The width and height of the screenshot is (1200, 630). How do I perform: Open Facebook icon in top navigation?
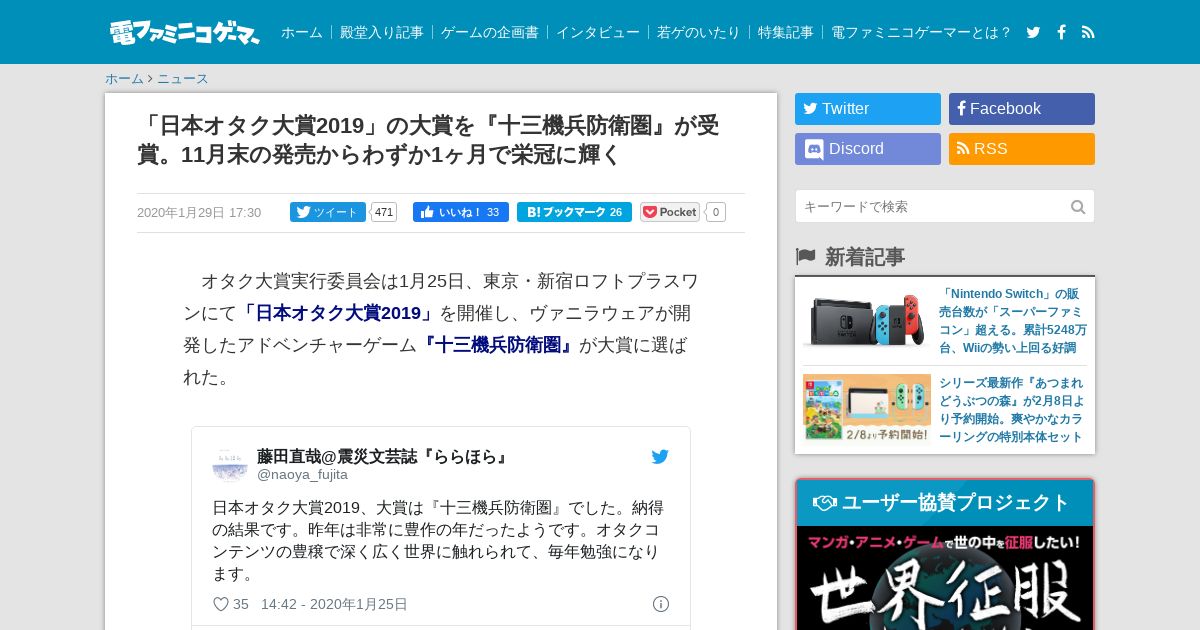pos(1061,32)
